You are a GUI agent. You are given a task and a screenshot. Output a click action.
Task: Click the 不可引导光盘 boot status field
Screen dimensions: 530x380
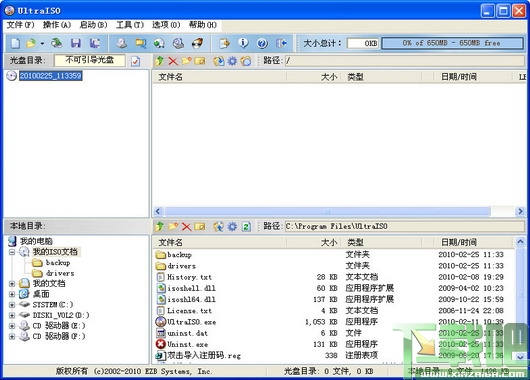tap(90, 60)
